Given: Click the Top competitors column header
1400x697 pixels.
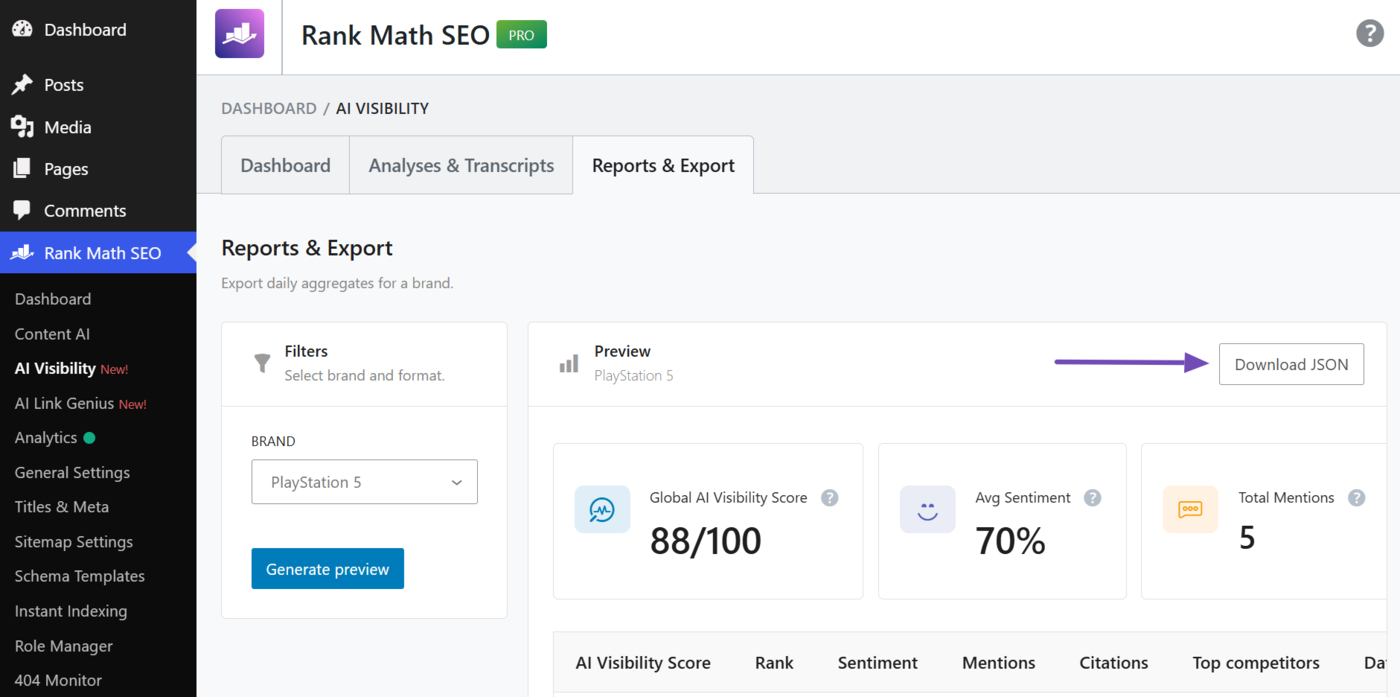Looking at the screenshot, I should pos(1256,663).
